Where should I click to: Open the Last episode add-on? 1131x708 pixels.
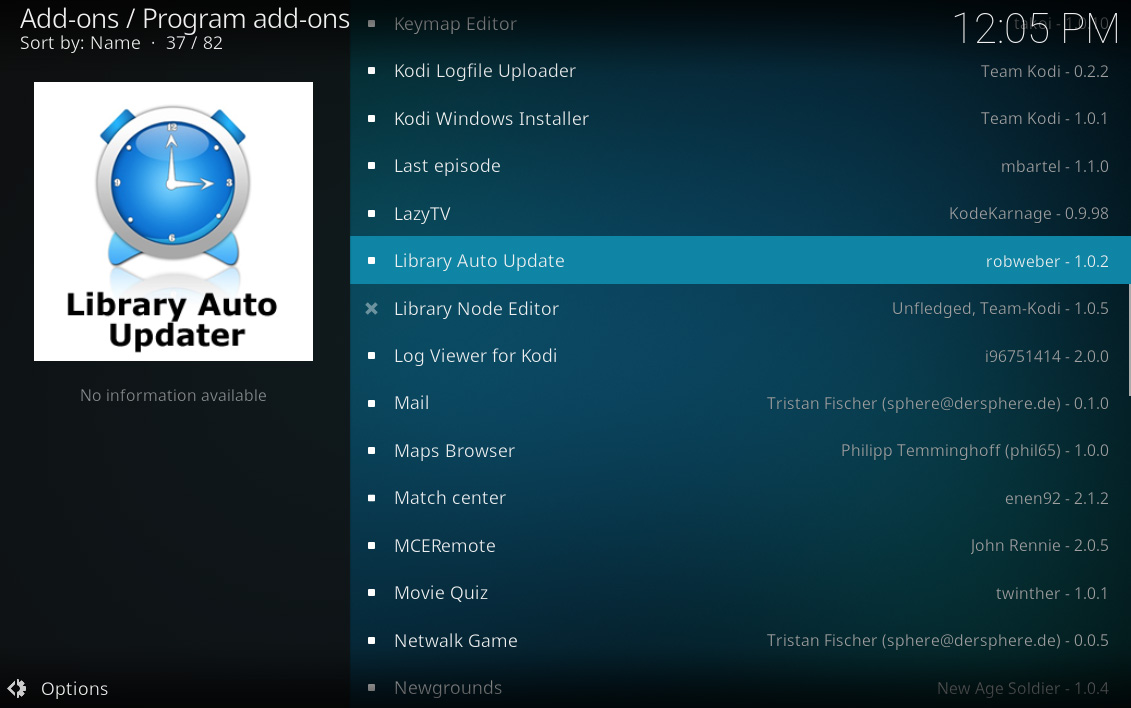(x=740, y=166)
